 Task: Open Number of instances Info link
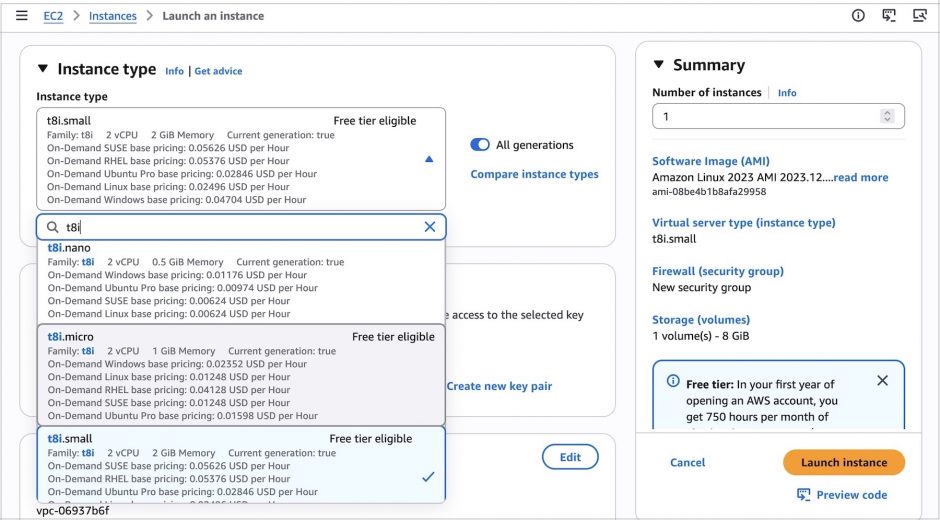(787, 92)
